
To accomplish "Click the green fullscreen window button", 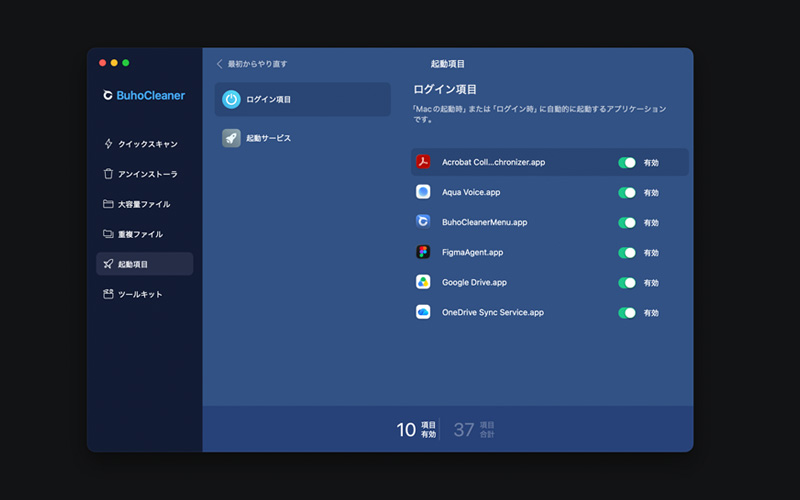I will click(x=126, y=63).
